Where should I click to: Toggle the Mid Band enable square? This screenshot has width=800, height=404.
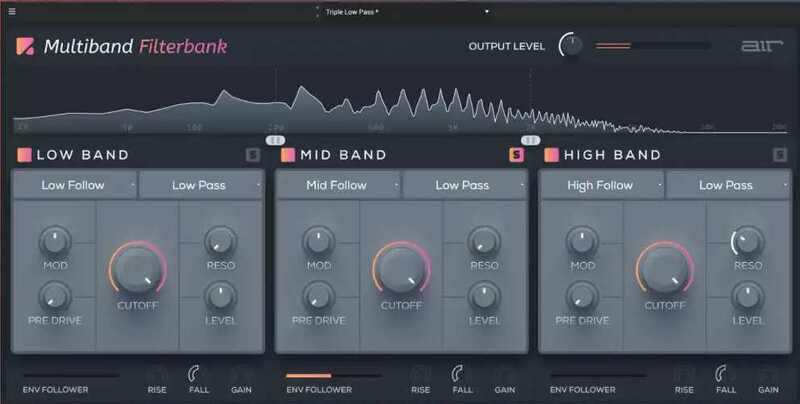(x=288, y=155)
